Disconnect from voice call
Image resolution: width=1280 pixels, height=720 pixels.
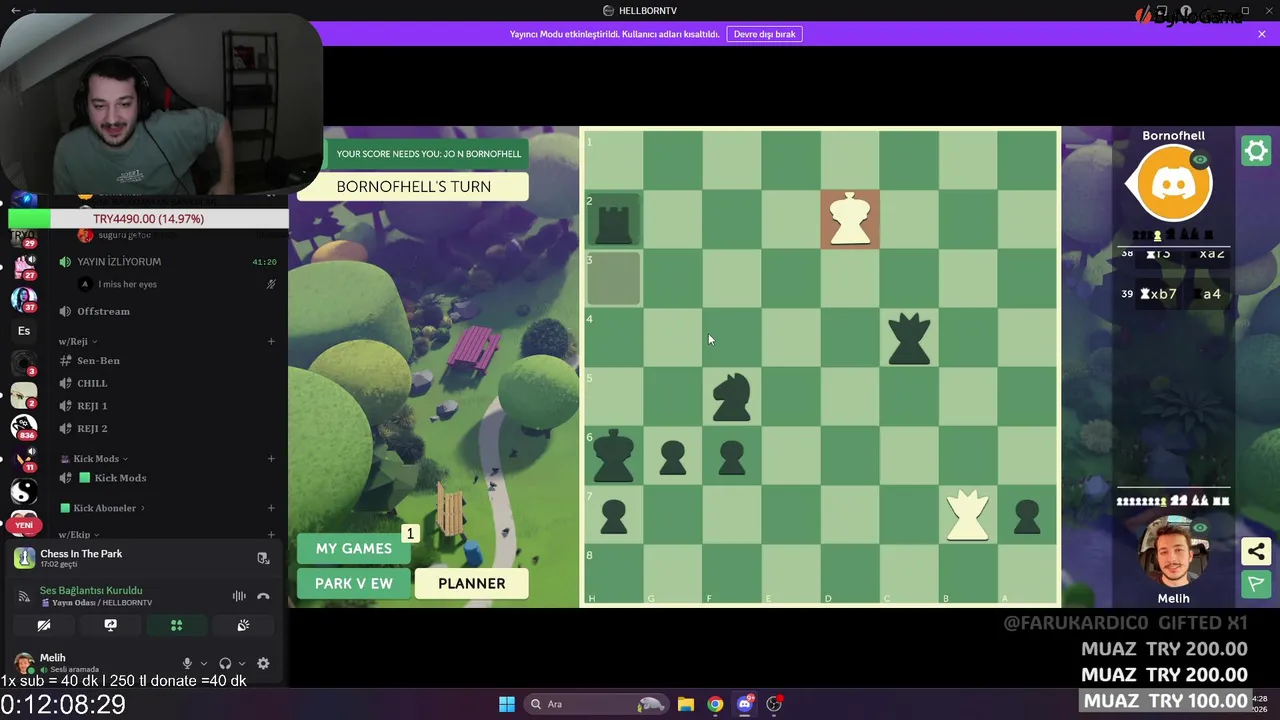point(263,596)
